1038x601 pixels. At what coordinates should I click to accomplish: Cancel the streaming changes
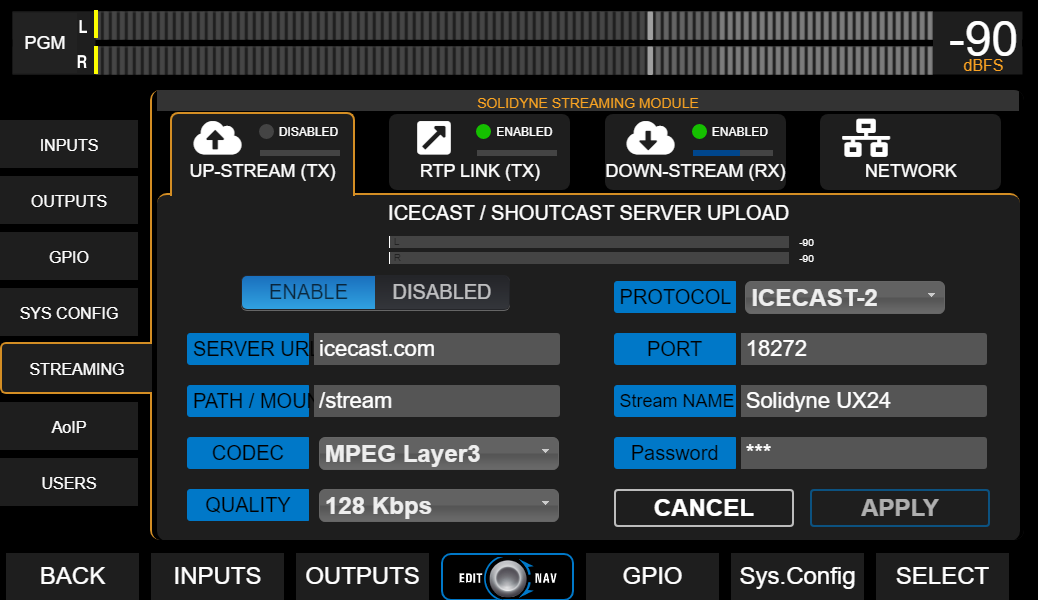[703, 508]
